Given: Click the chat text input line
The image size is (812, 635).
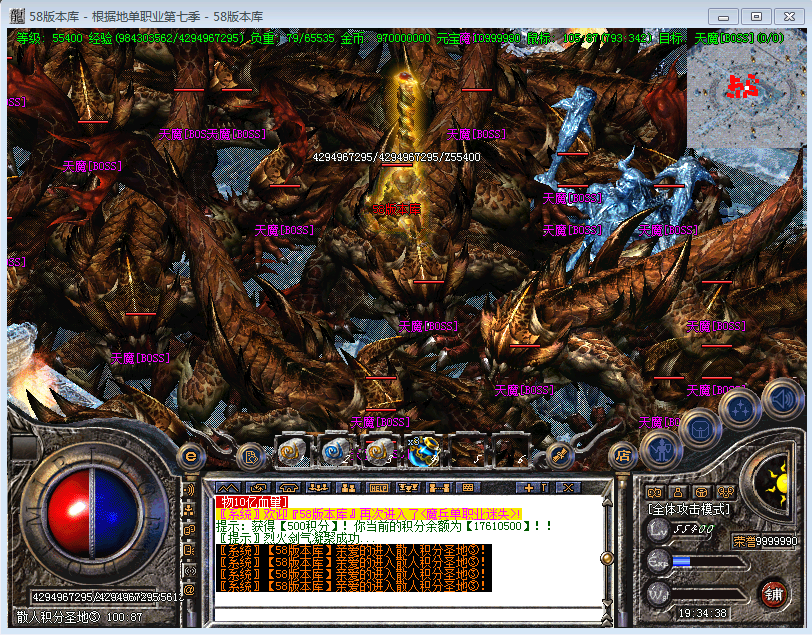Looking at the screenshot, I should pos(408,614).
